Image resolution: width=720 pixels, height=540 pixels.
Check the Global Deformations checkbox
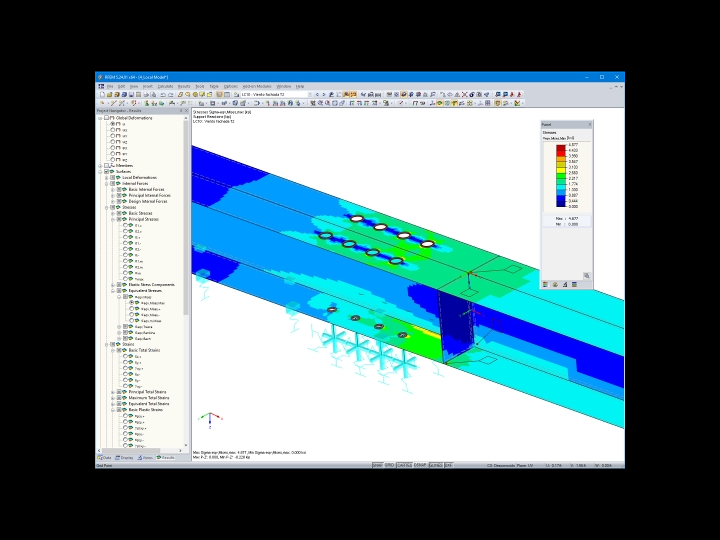coord(107,118)
